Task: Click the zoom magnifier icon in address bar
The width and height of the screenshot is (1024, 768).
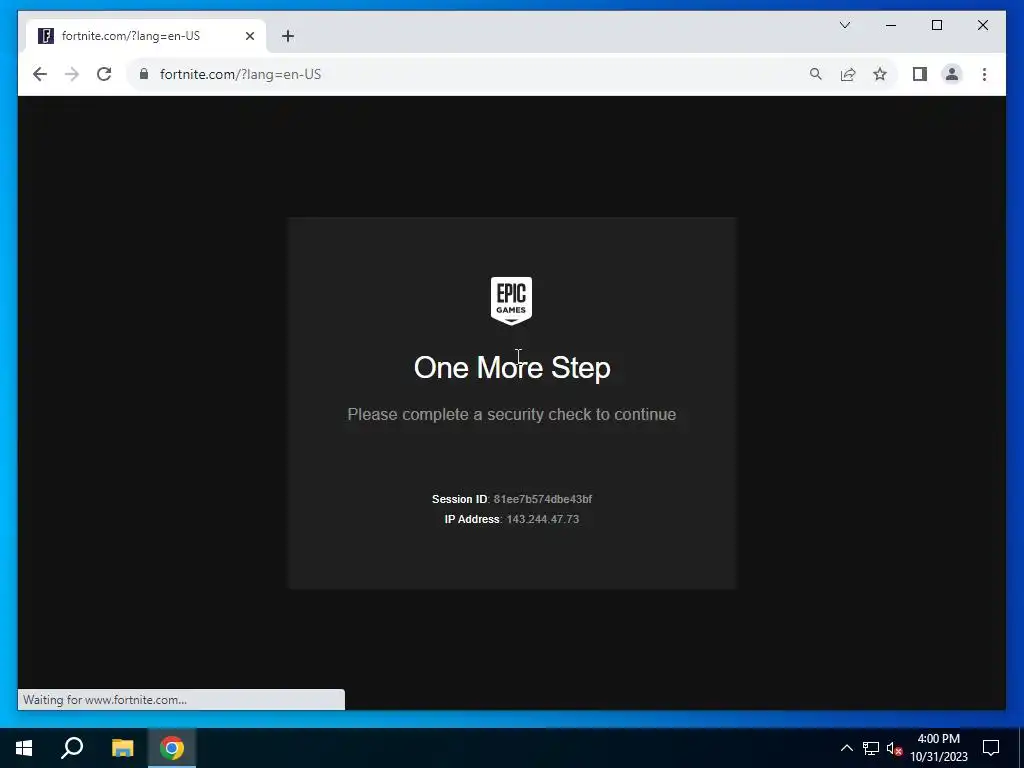Action: [x=816, y=74]
